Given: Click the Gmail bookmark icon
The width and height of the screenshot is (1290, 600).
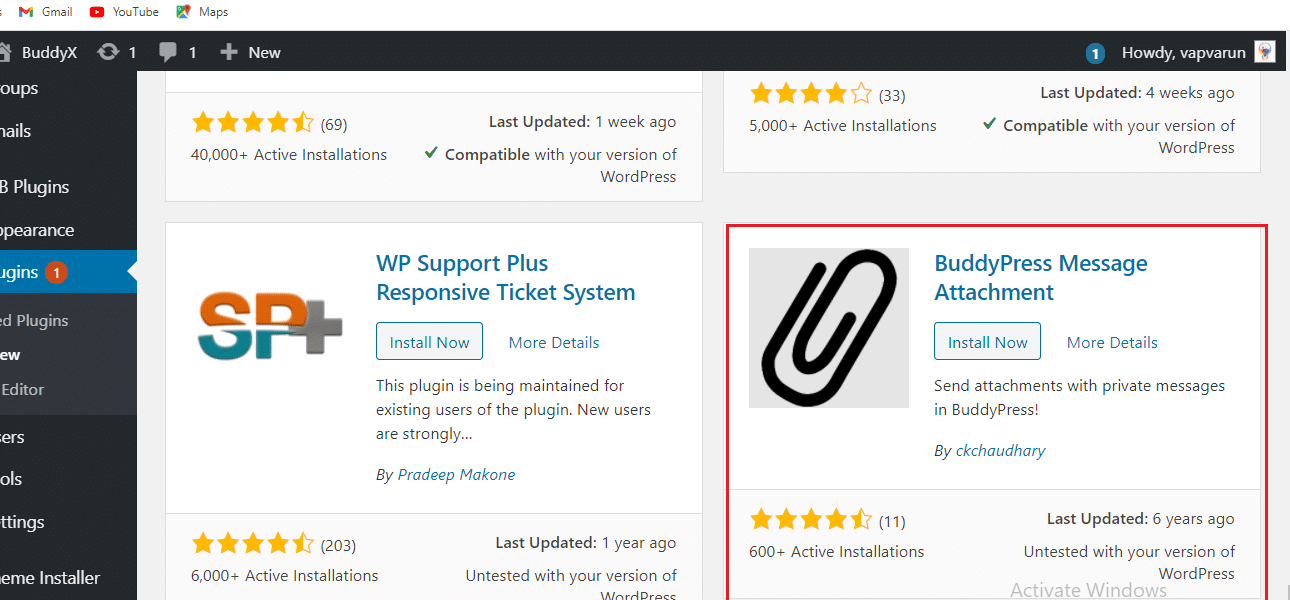Looking at the screenshot, I should (x=26, y=12).
